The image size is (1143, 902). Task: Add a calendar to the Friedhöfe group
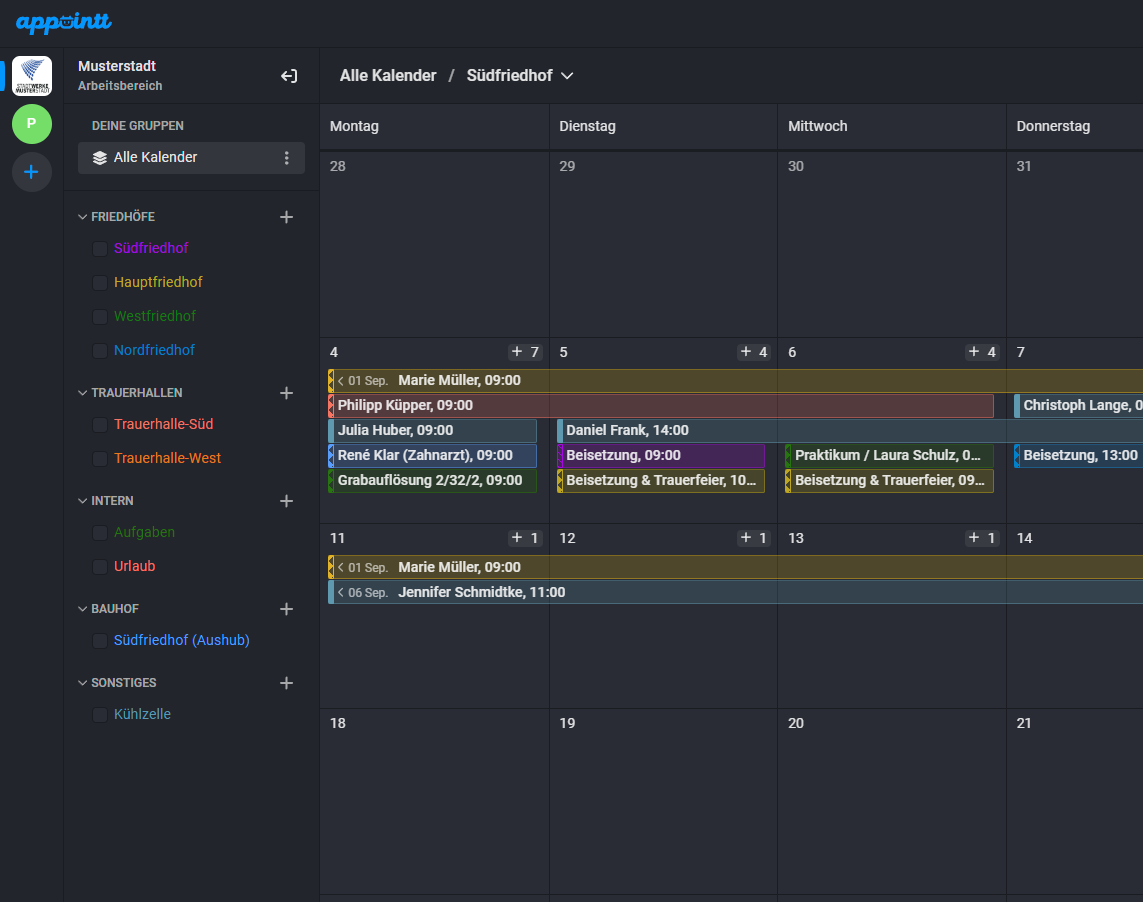pyautogui.click(x=286, y=217)
